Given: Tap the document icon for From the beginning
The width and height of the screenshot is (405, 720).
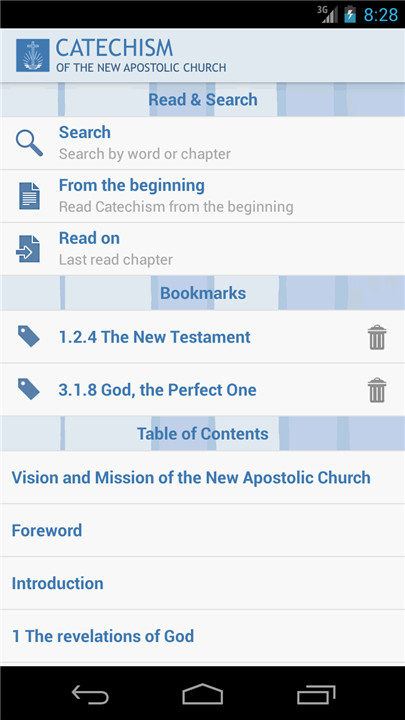Looking at the screenshot, I should coord(29,196).
